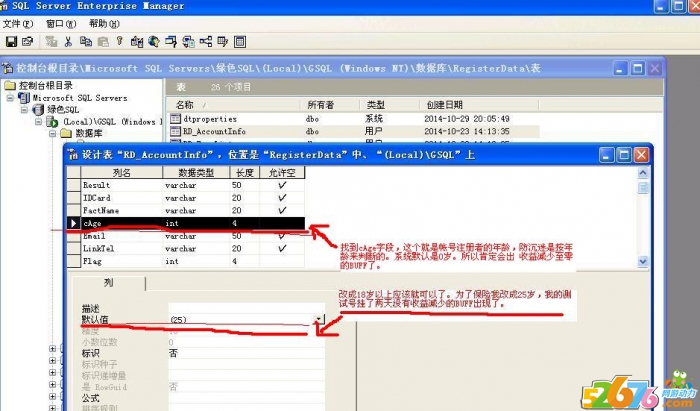Click the LinkTel column name cell
Image resolution: width=700 pixels, height=411 pixels.
(x=121, y=249)
